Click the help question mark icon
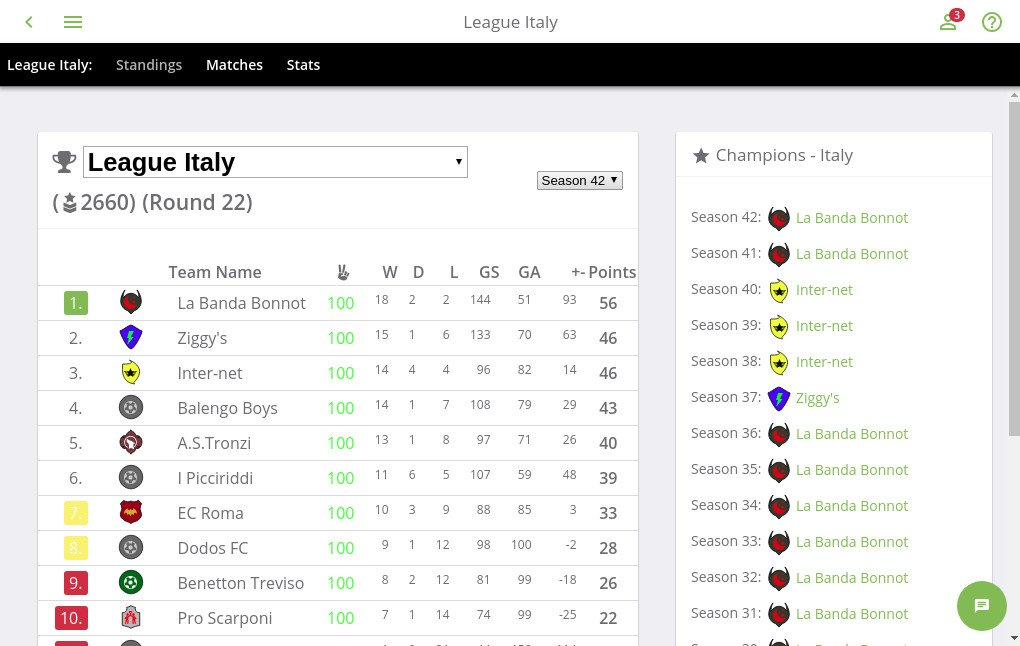The height and width of the screenshot is (646, 1020). 991,22
